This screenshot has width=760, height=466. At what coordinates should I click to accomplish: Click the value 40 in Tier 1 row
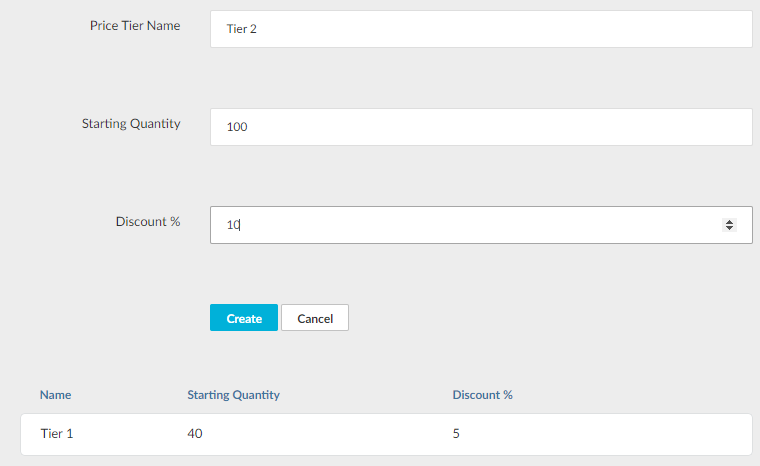coord(195,434)
